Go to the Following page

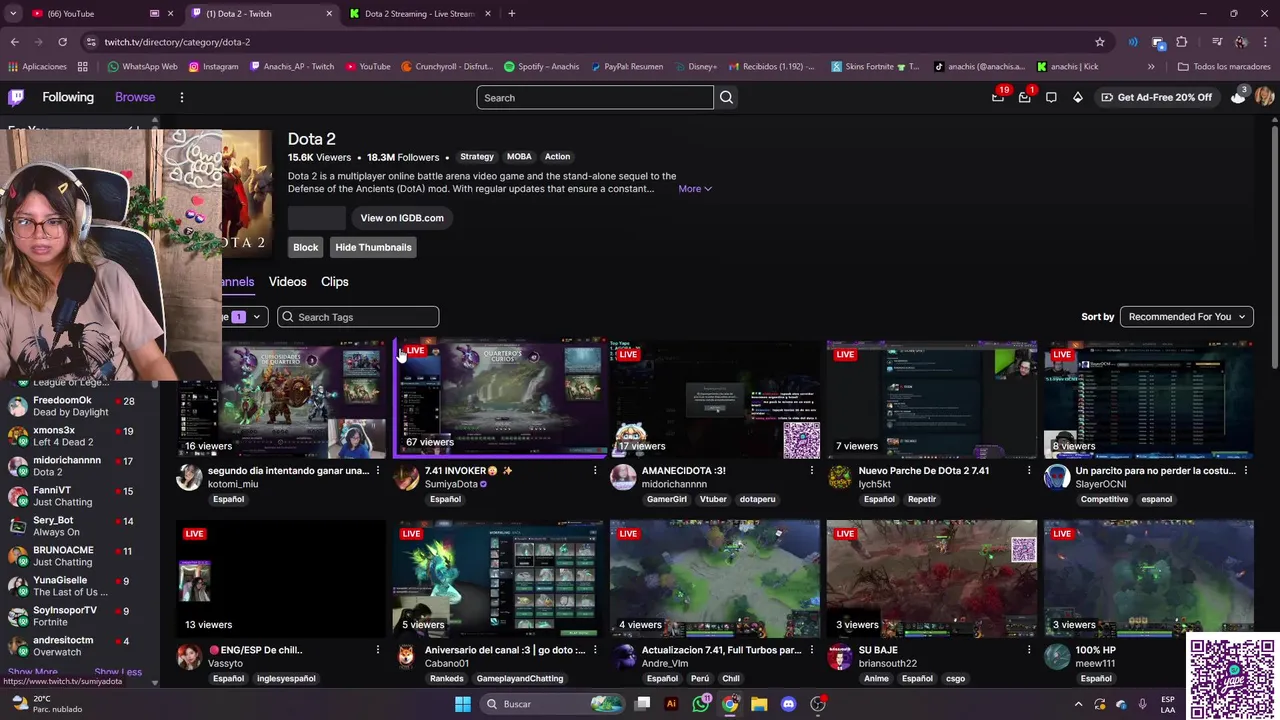[x=68, y=97]
